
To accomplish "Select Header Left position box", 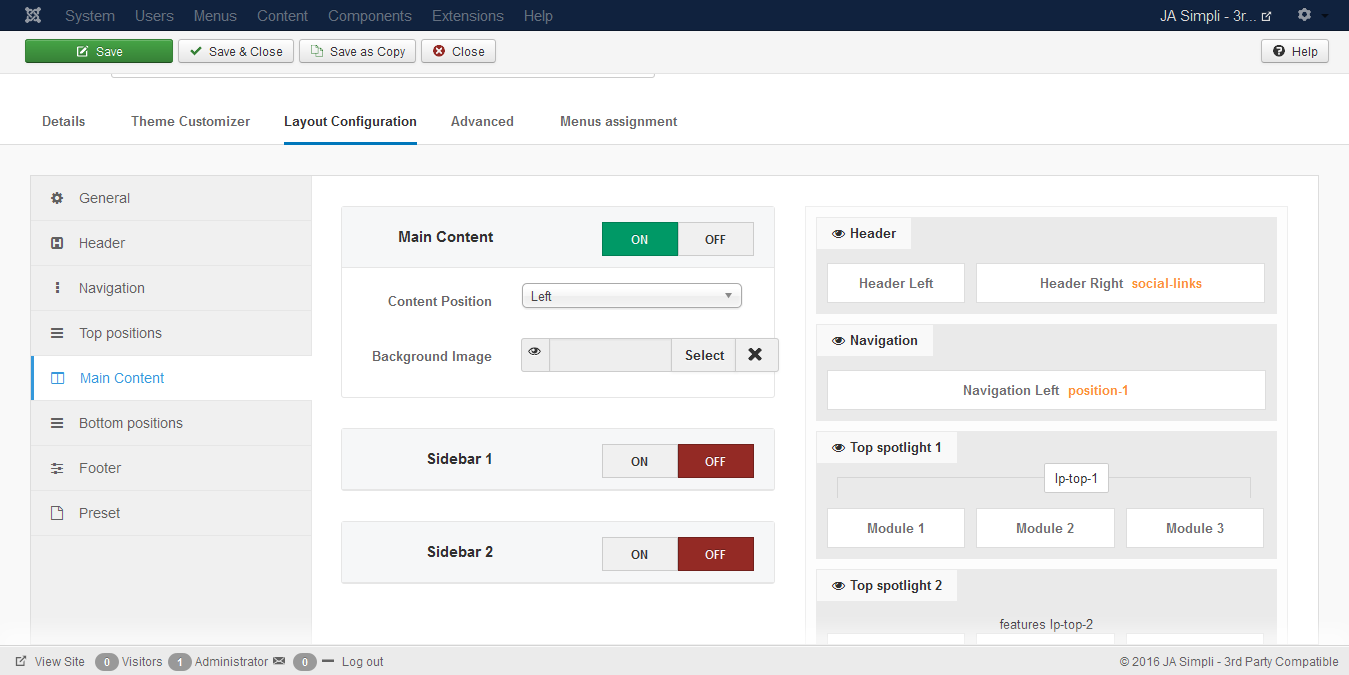I will 896,283.
